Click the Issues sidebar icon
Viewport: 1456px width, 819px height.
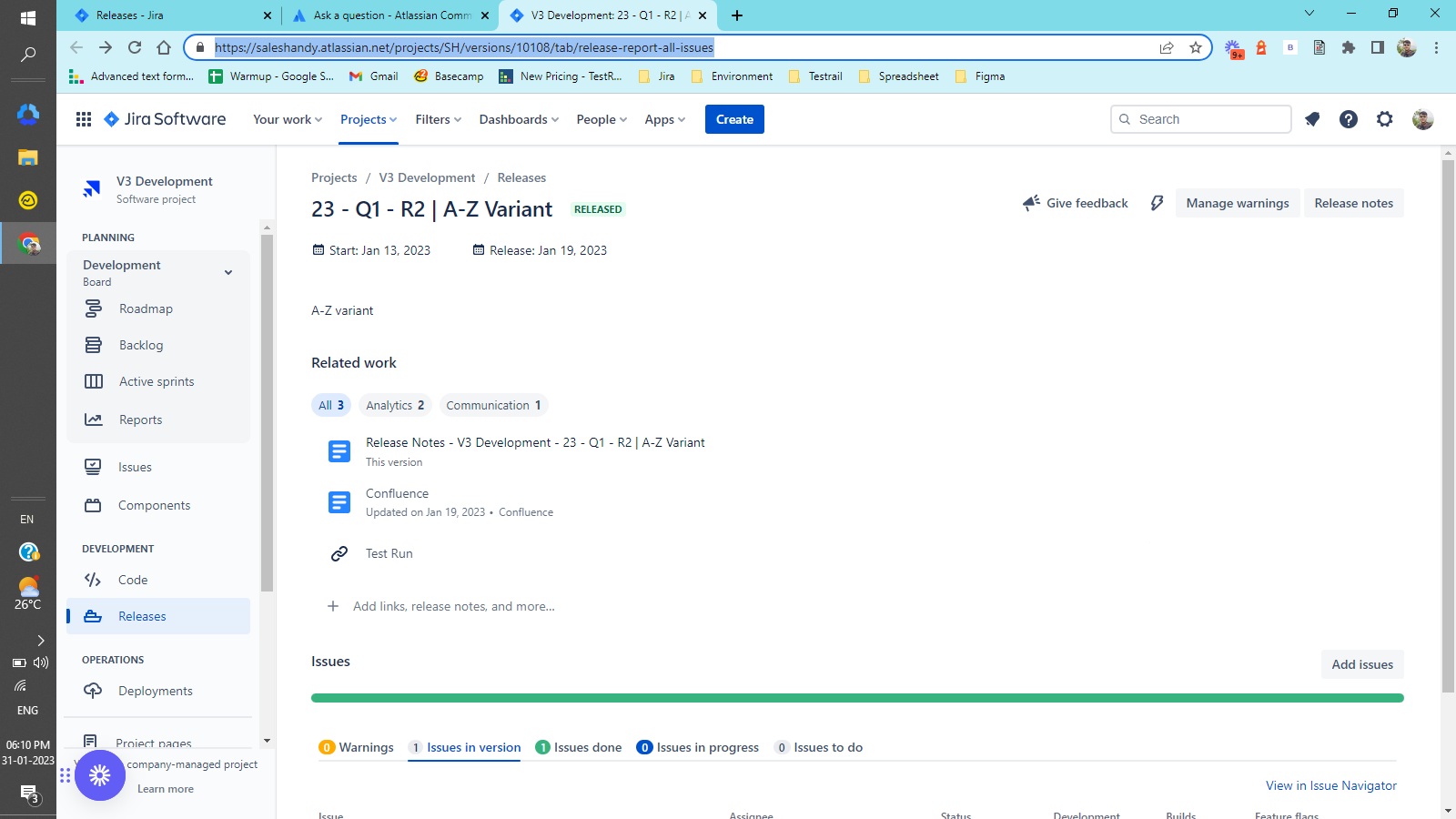93,467
